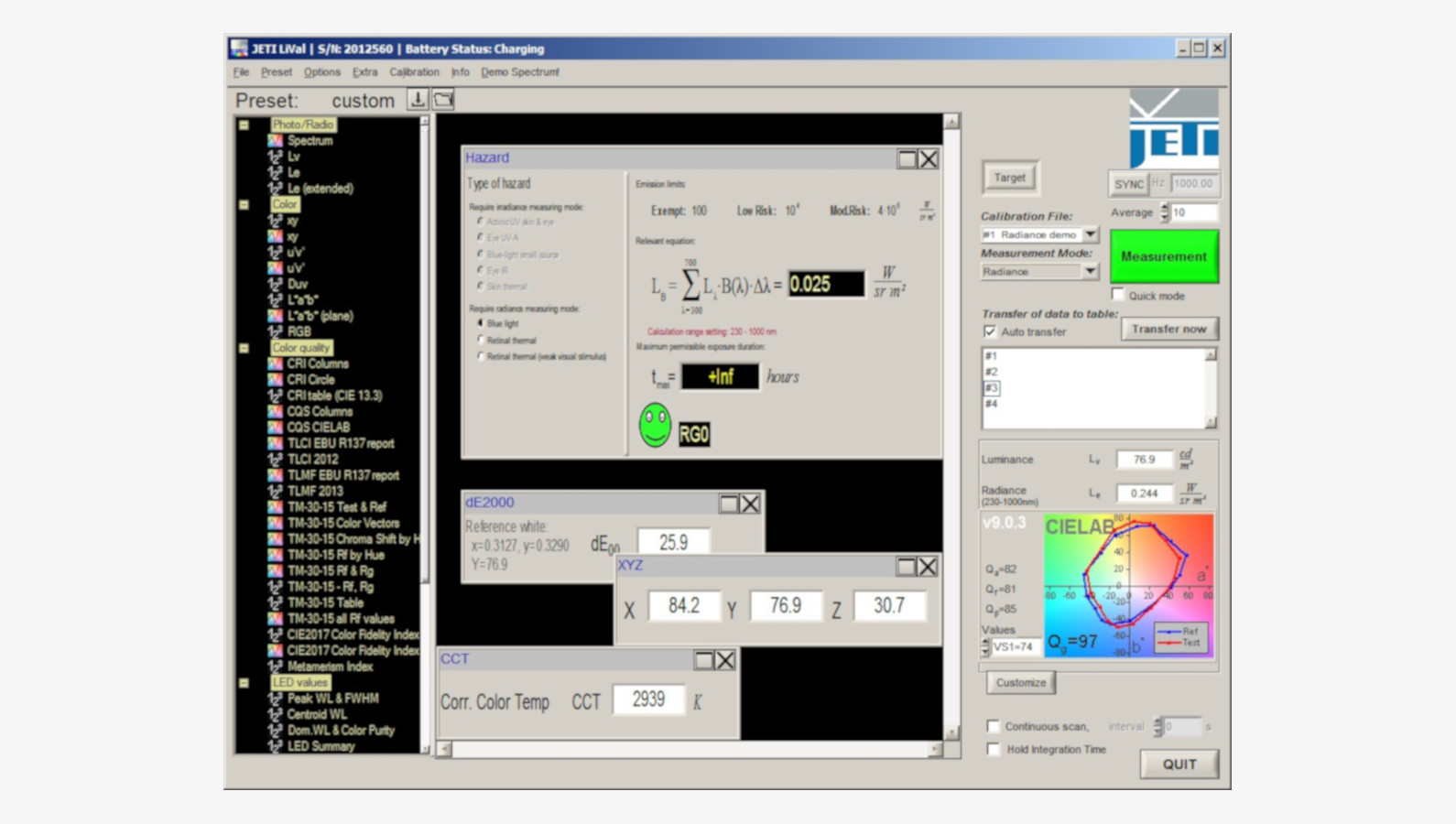The width and height of the screenshot is (1456, 824).
Task: Open the Spectrum graph item icon
Action: pyautogui.click(x=275, y=141)
